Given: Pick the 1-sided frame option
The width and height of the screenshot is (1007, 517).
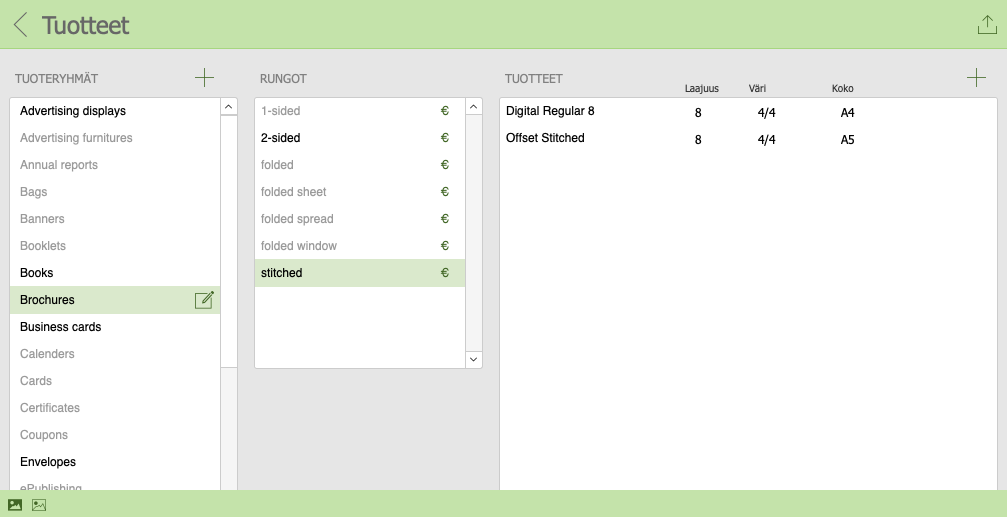Looking at the screenshot, I should click(x=280, y=111).
